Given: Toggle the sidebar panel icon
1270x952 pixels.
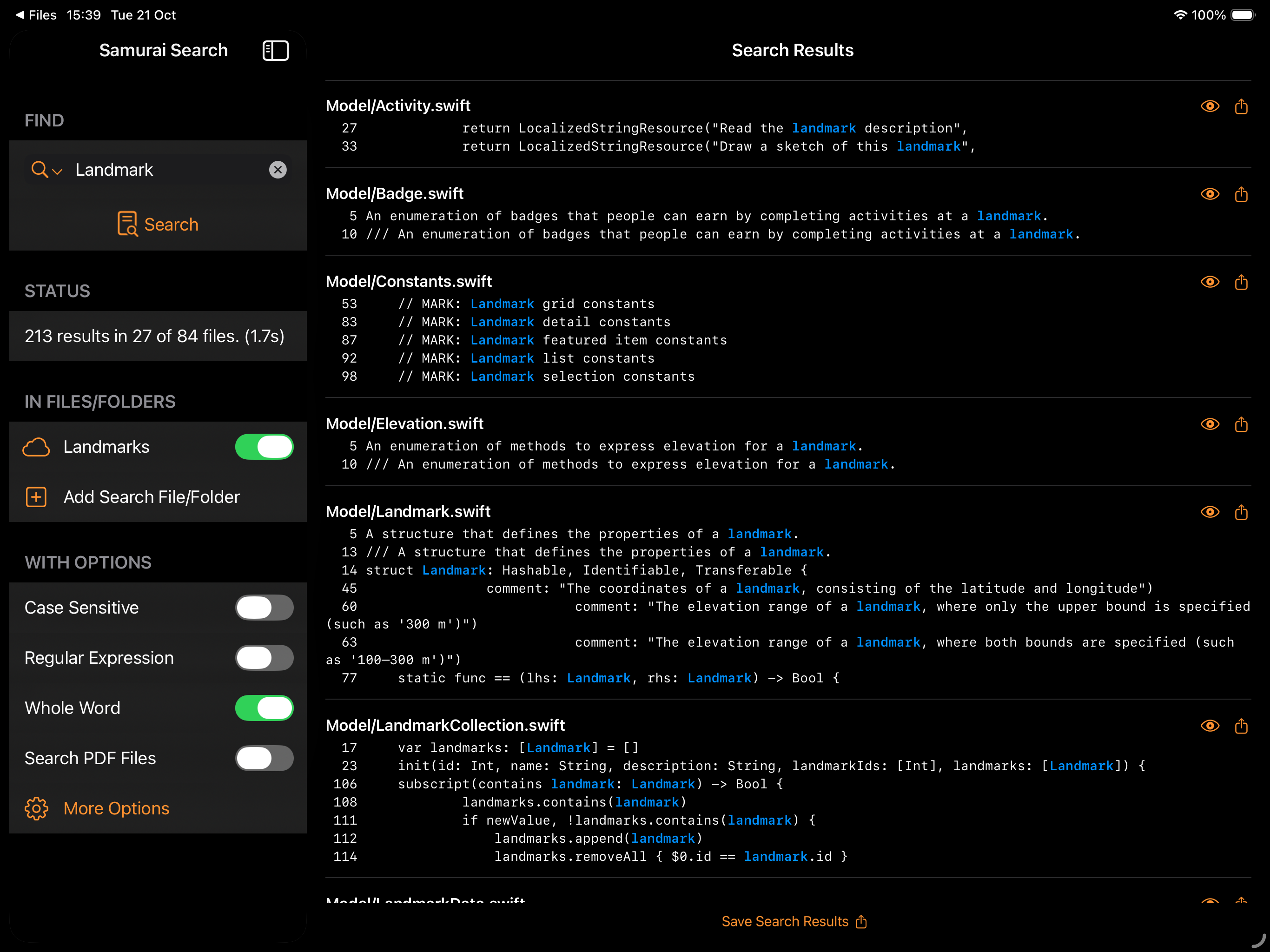Looking at the screenshot, I should click(276, 51).
